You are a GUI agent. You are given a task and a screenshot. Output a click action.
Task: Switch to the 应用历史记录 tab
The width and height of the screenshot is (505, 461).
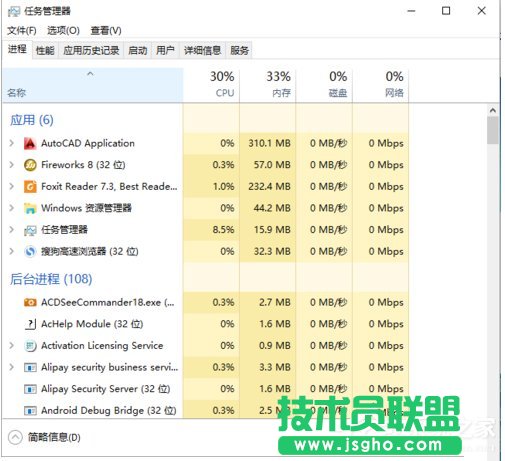[x=91, y=51]
